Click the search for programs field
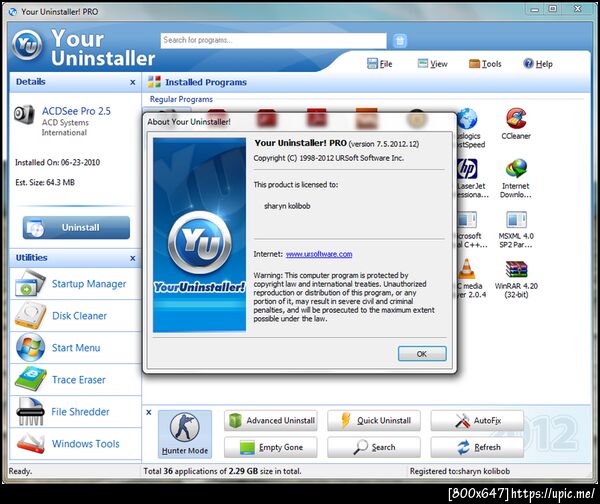The width and height of the screenshot is (600, 504). coord(273,40)
